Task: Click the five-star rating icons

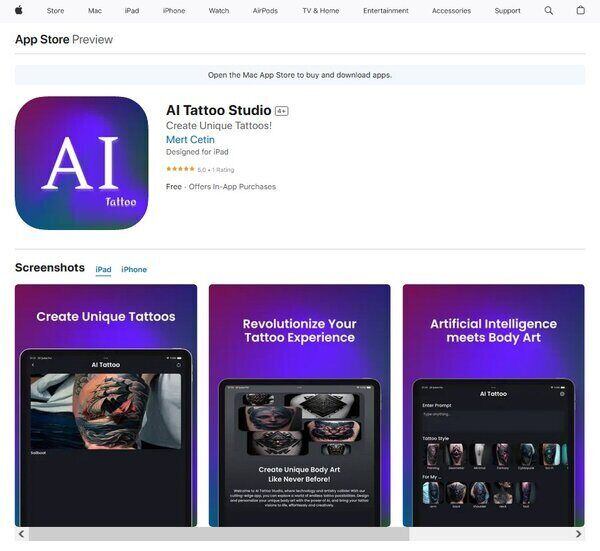Action: 180,169
